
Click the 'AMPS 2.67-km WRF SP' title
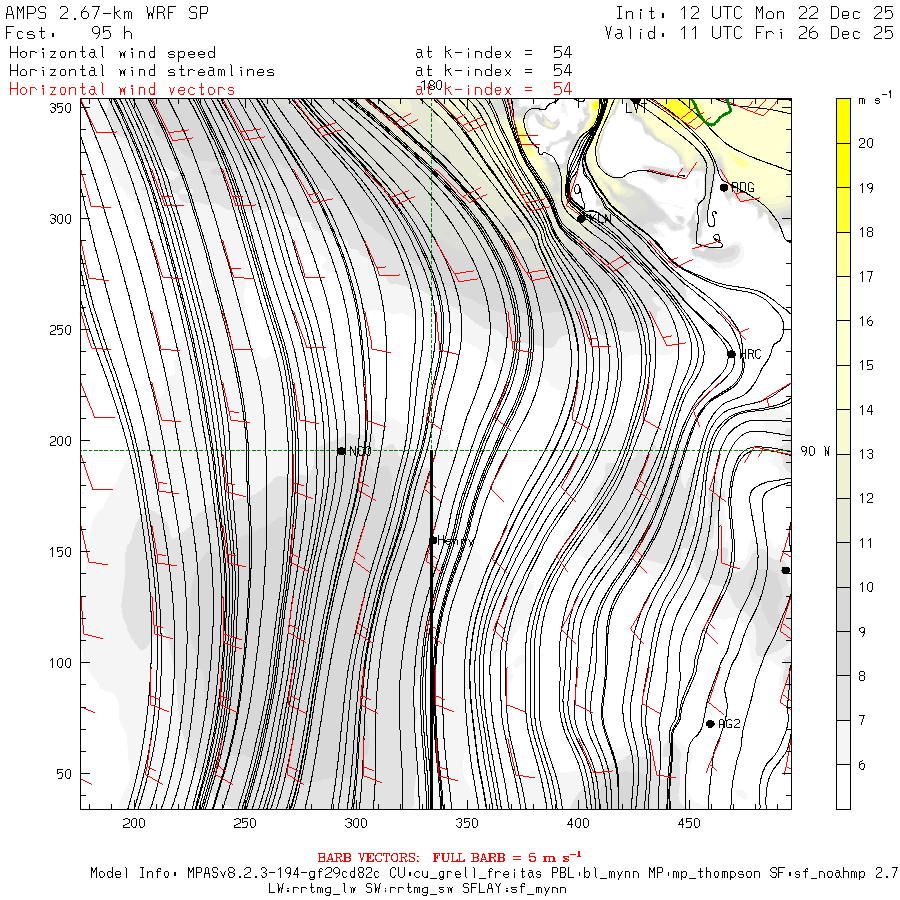107,13
